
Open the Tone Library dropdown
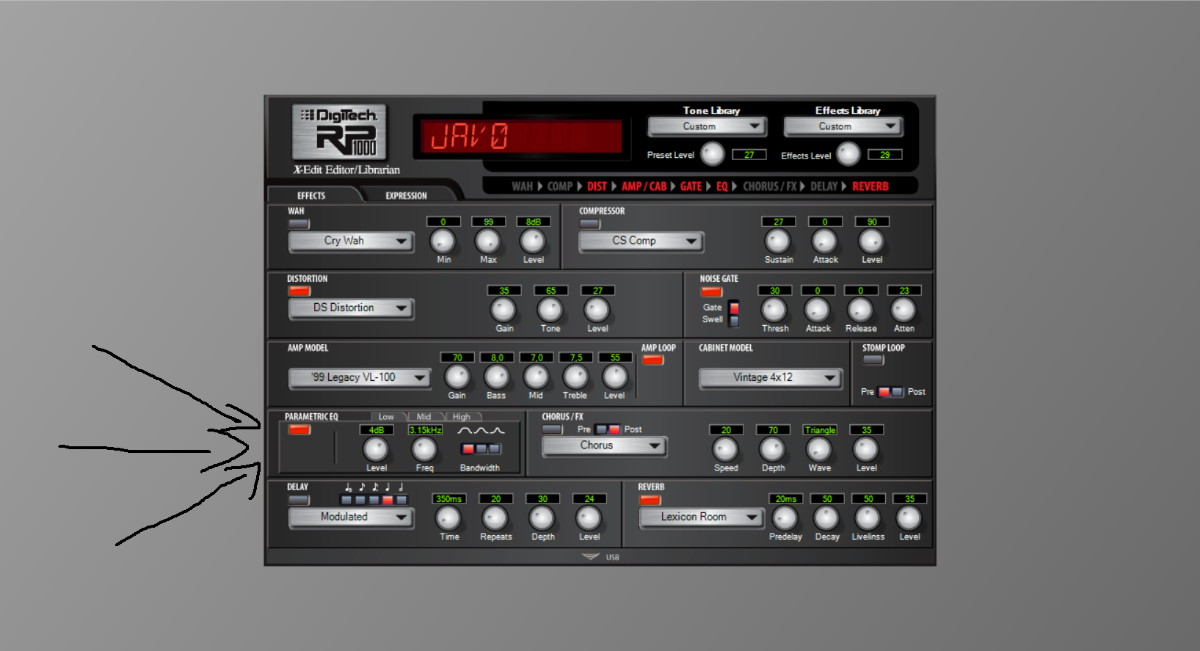pos(707,127)
